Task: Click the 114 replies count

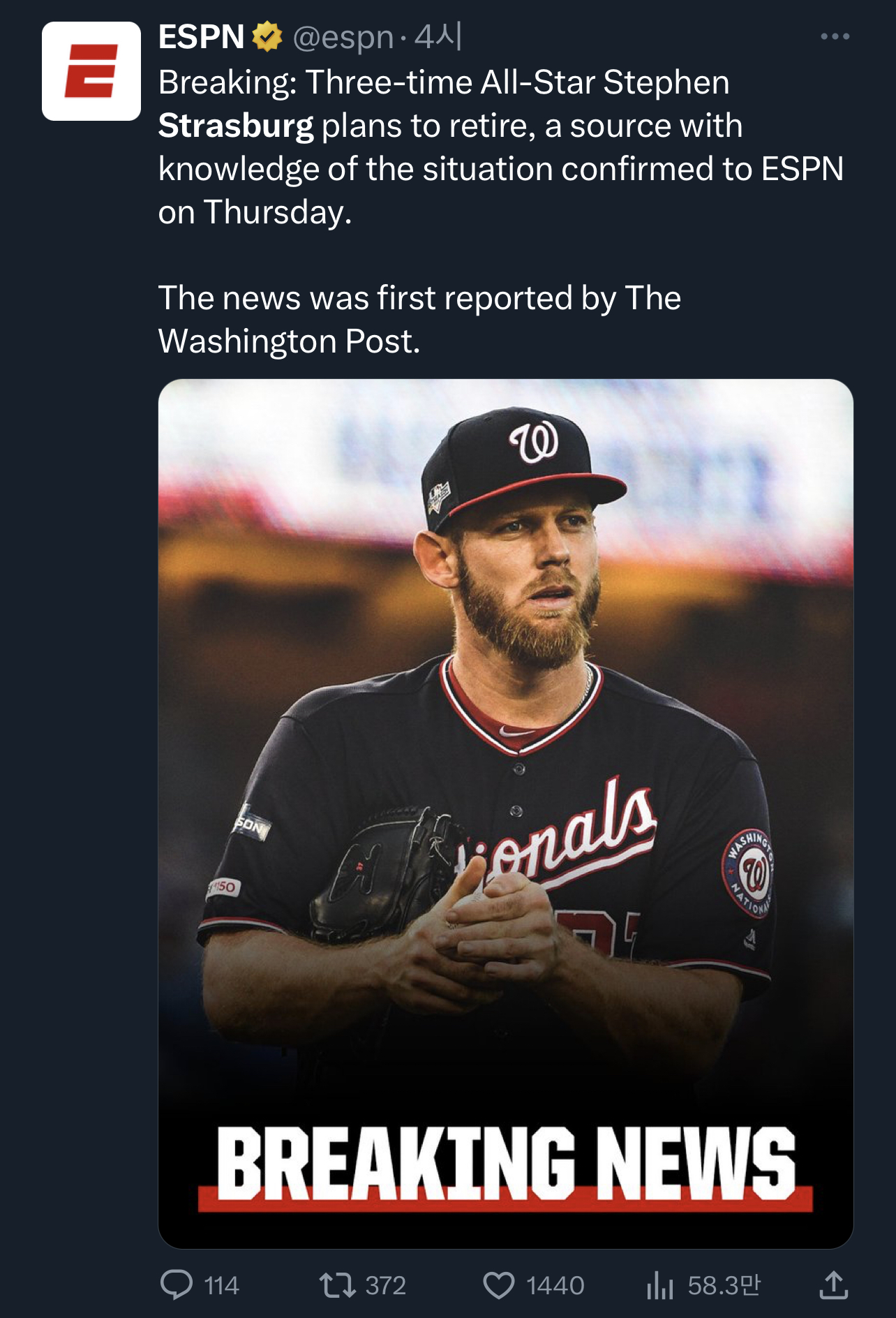Action: pos(222,1285)
